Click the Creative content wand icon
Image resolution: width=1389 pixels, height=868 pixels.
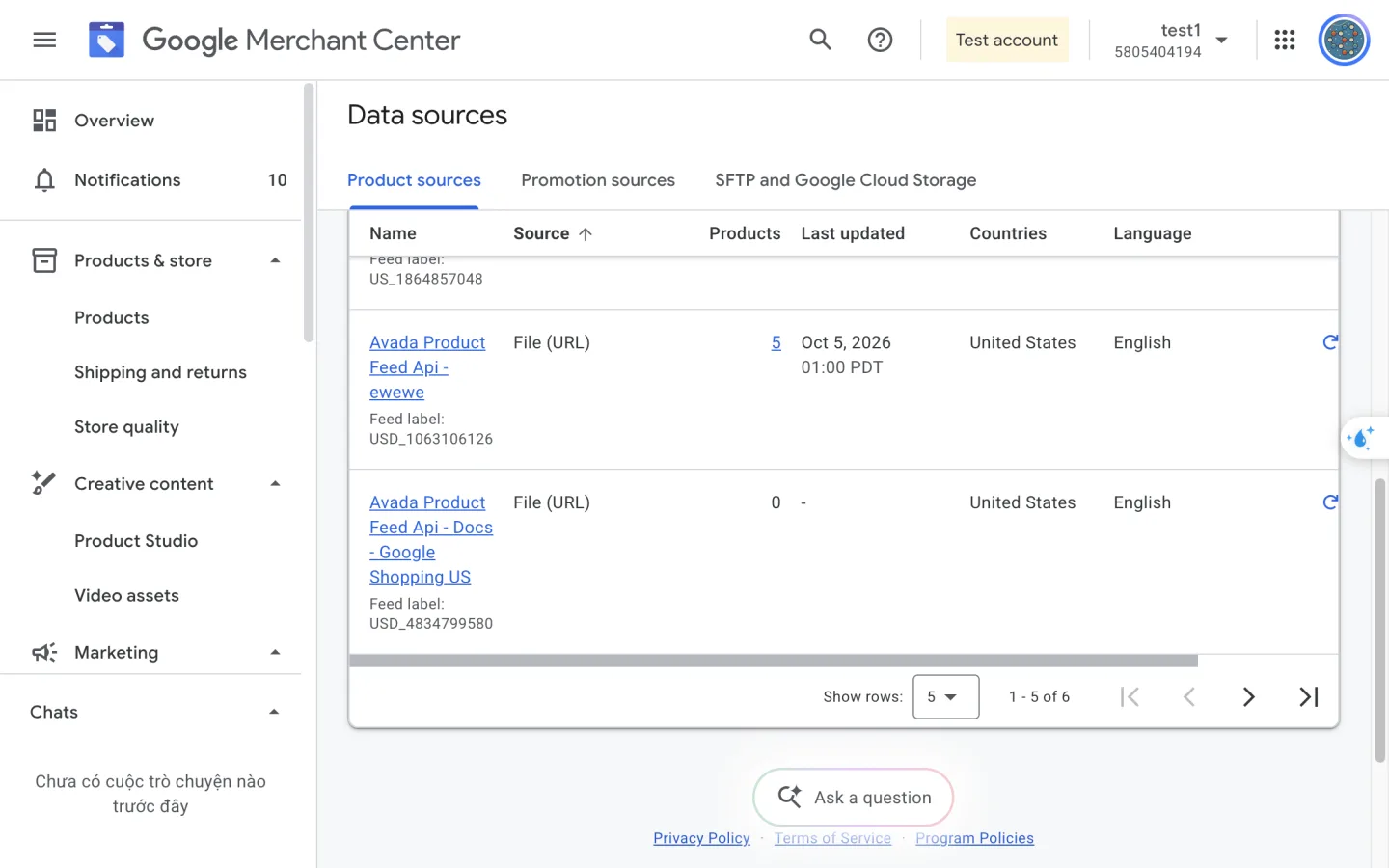tap(44, 483)
